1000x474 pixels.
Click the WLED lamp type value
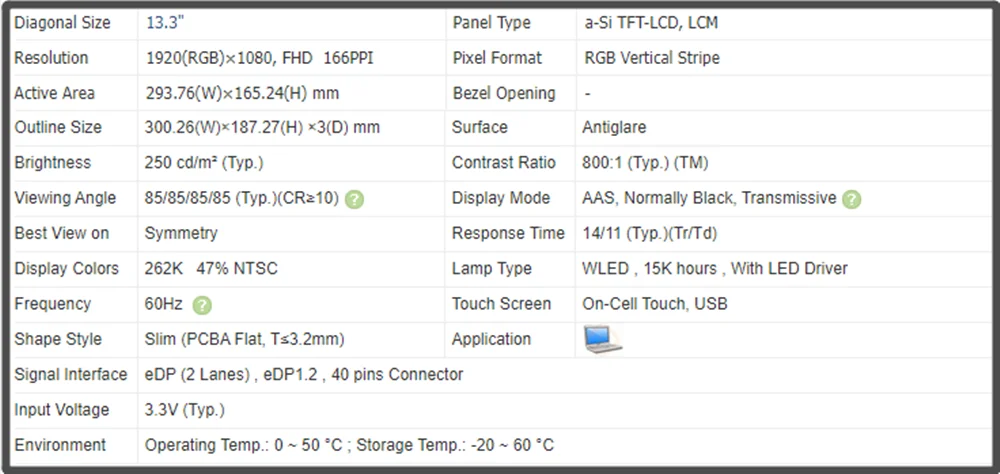[715, 269]
